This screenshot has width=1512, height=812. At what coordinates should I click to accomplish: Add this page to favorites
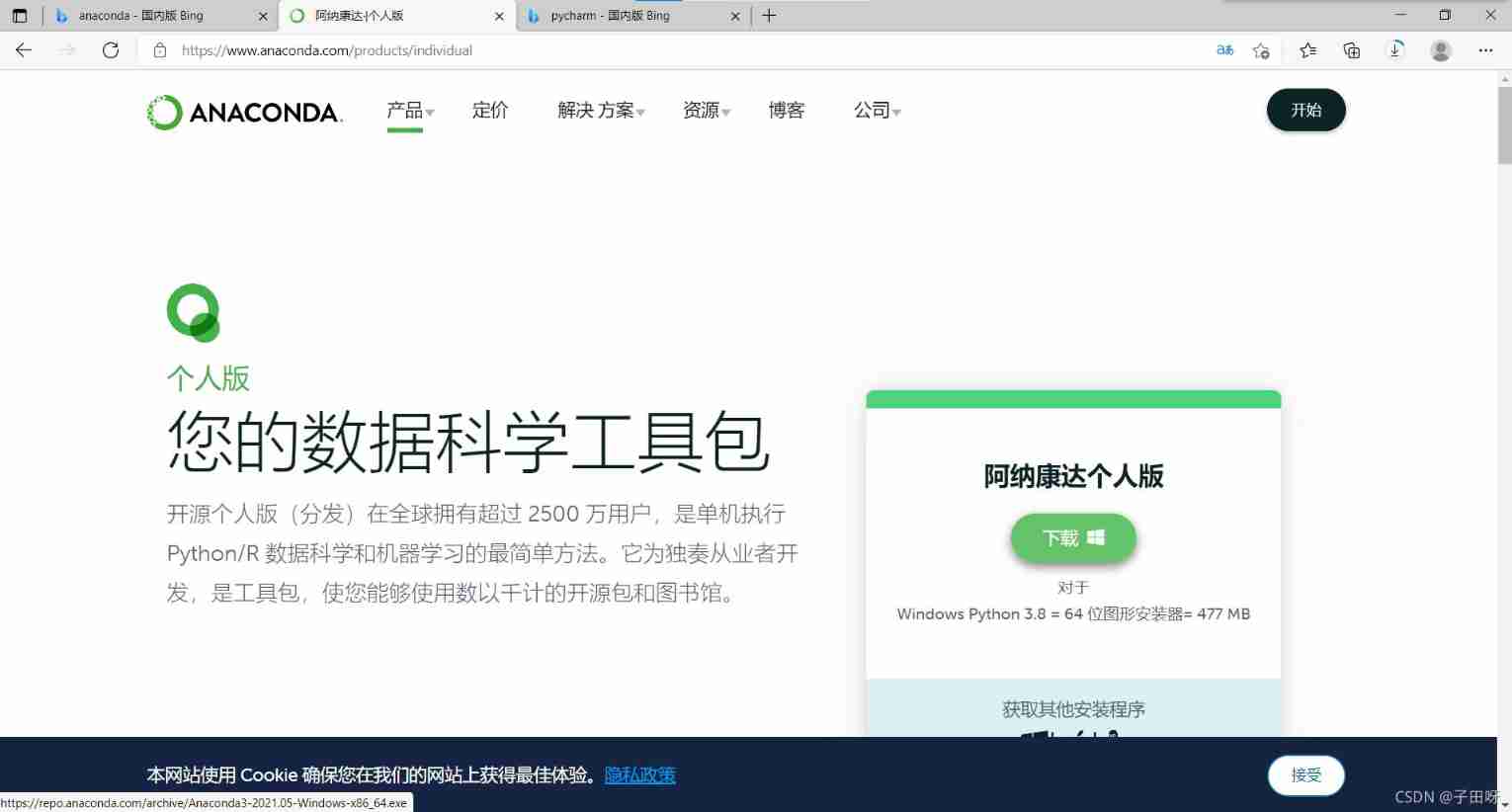click(1261, 50)
